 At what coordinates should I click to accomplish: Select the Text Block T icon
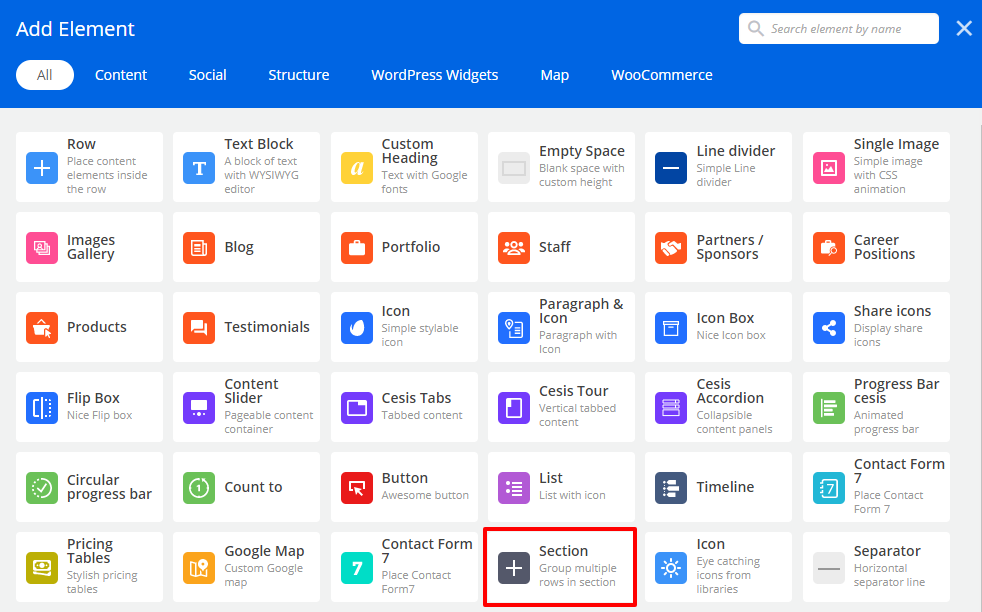tap(199, 168)
